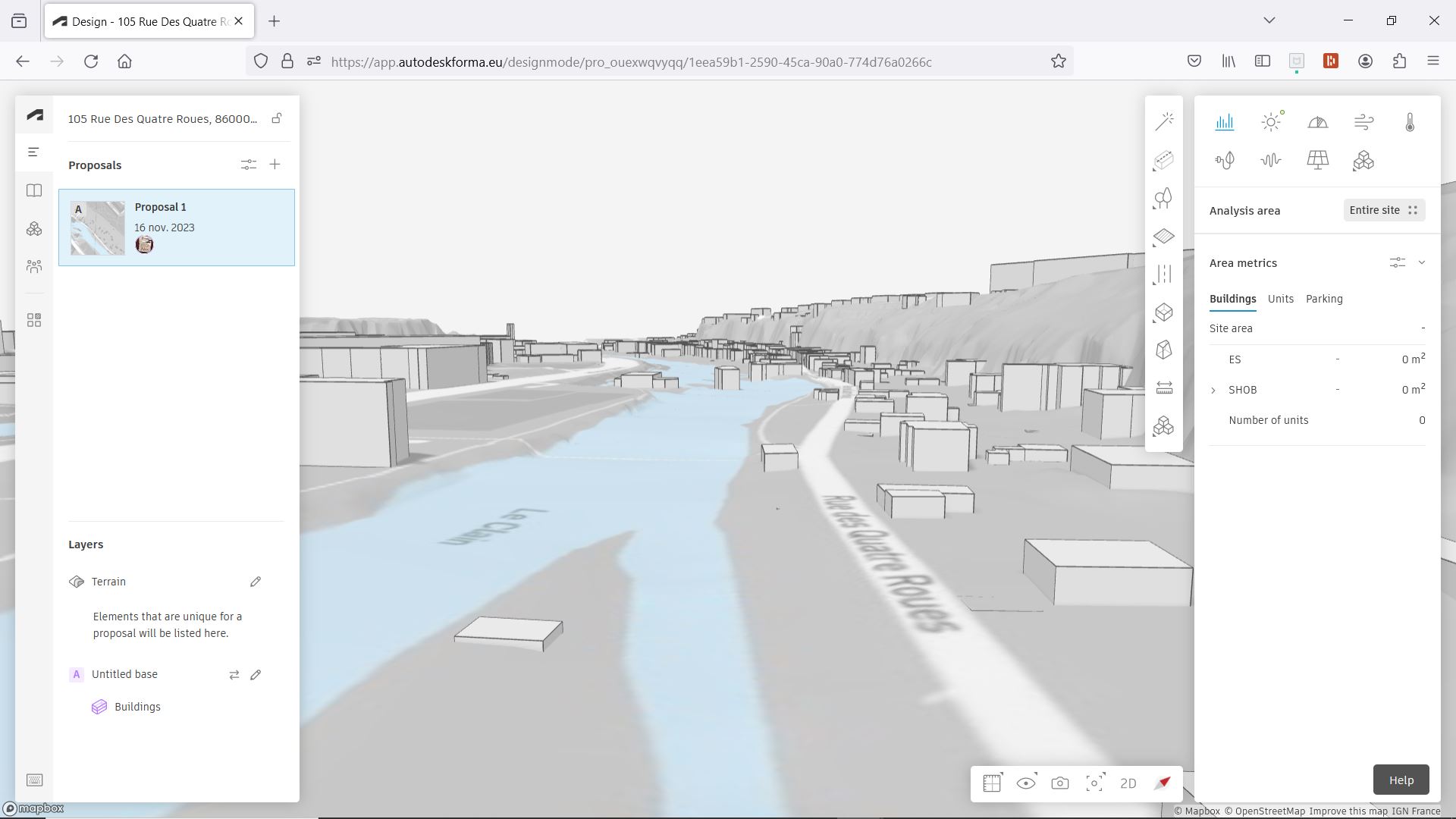Switch to the Units tab
Viewport: 1456px width, 819px height.
[x=1280, y=299]
